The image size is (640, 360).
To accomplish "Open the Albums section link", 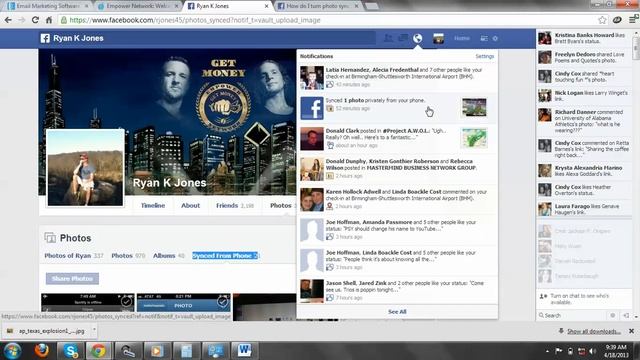I will pos(169,256).
